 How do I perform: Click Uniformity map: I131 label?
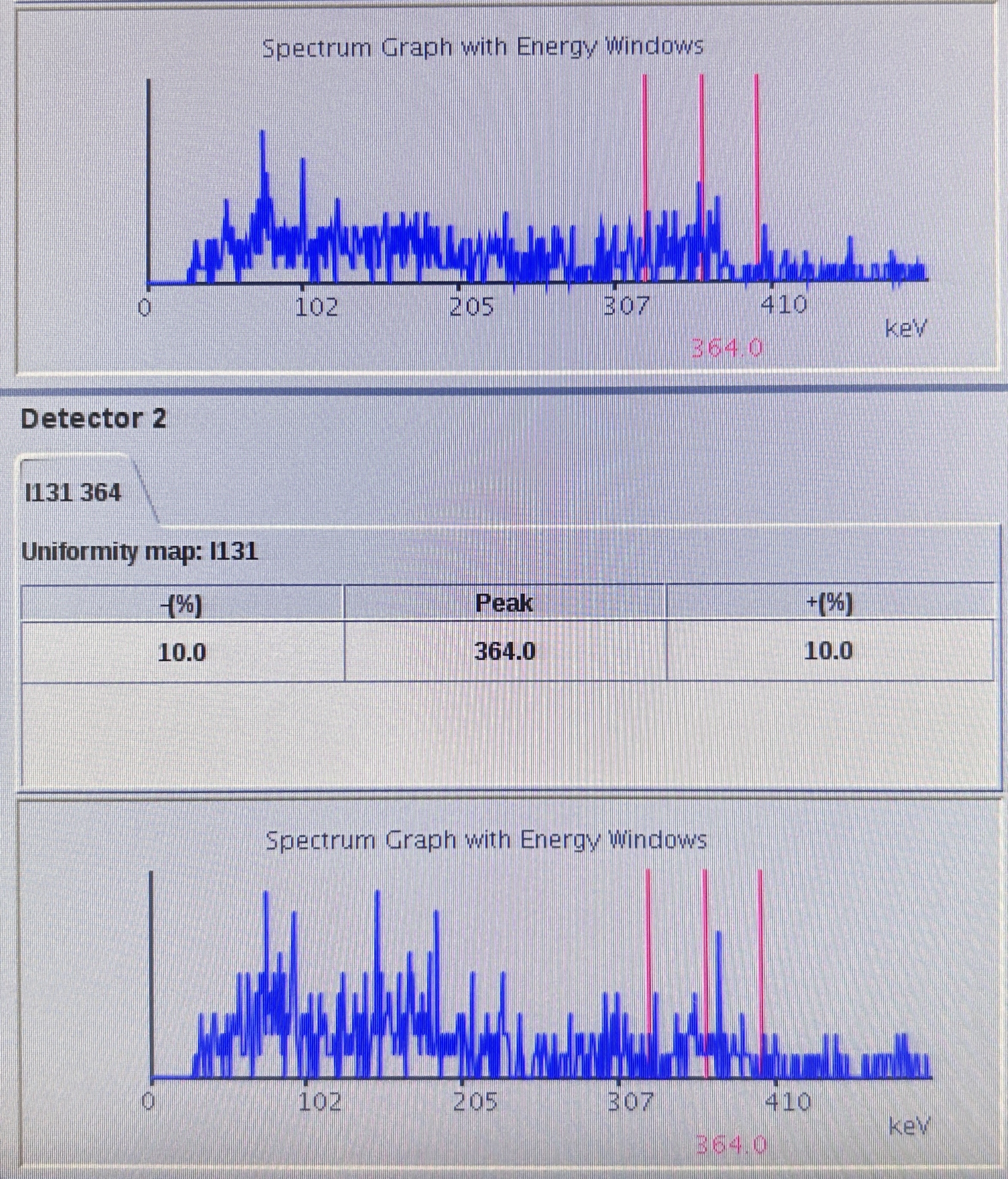[140, 552]
